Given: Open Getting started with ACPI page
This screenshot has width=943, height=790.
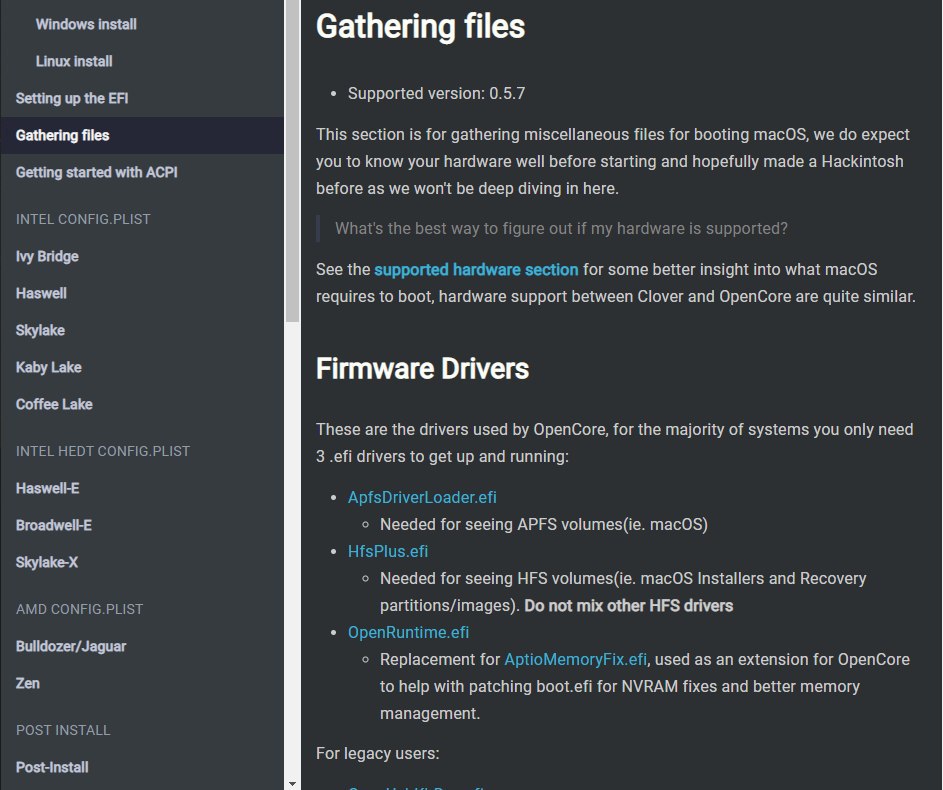Looking at the screenshot, I should point(96,172).
